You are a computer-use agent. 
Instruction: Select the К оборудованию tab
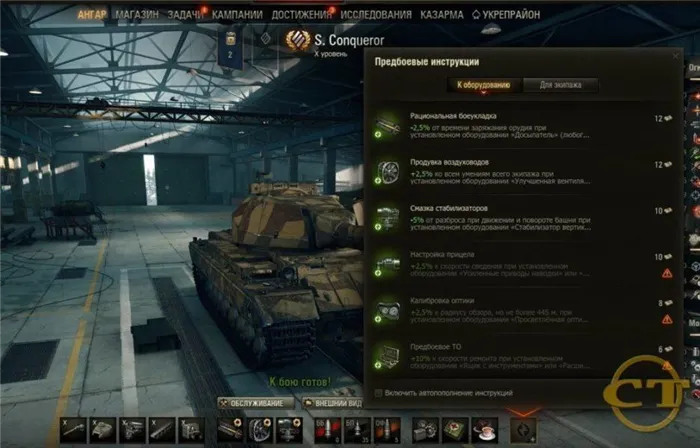pos(484,85)
